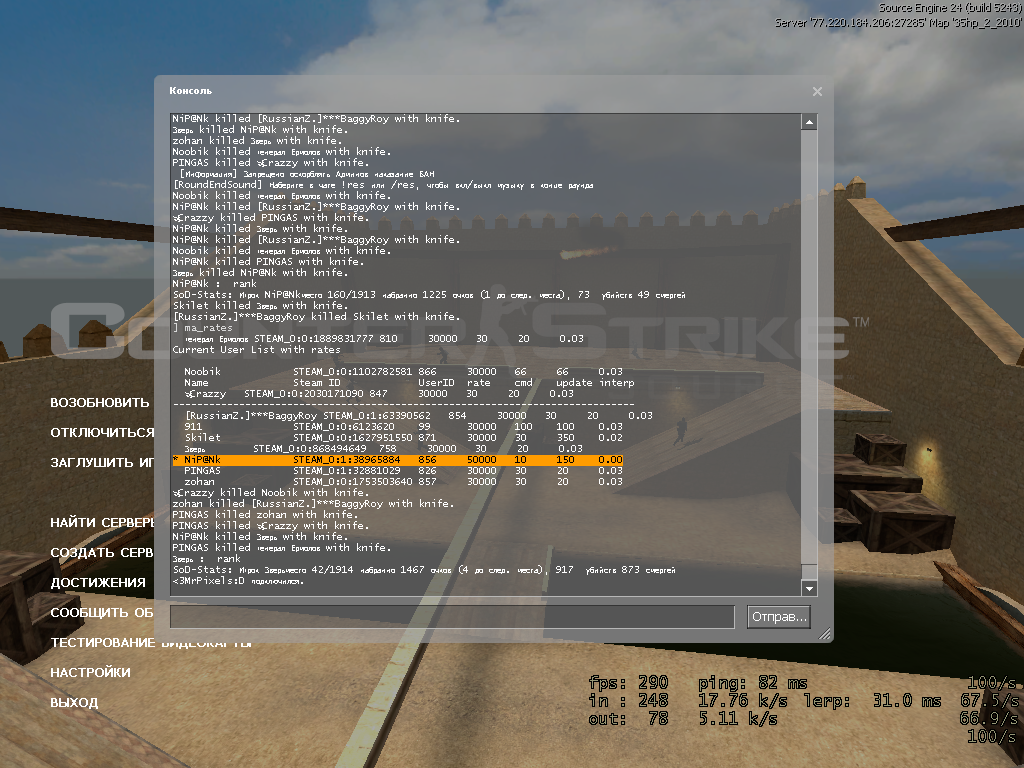This screenshot has height=768, width=1024.
Task: Click ВЫХОД to quit the game
Action: 74,703
